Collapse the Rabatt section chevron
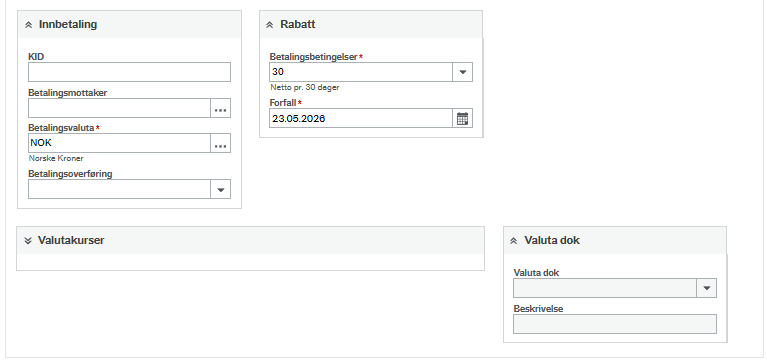The width and height of the screenshot is (767, 362). coord(270,25)
